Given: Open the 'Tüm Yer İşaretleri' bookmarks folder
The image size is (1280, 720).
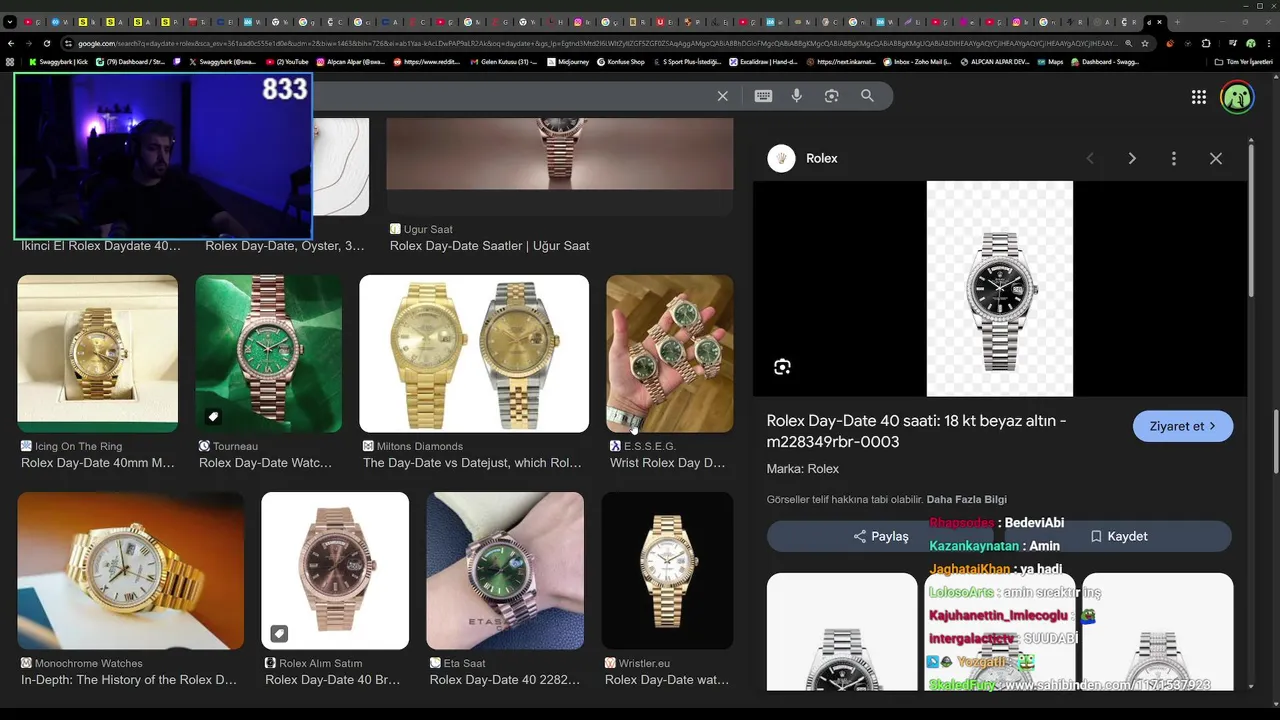Looking at the screenshot, I should (1243, 62).
